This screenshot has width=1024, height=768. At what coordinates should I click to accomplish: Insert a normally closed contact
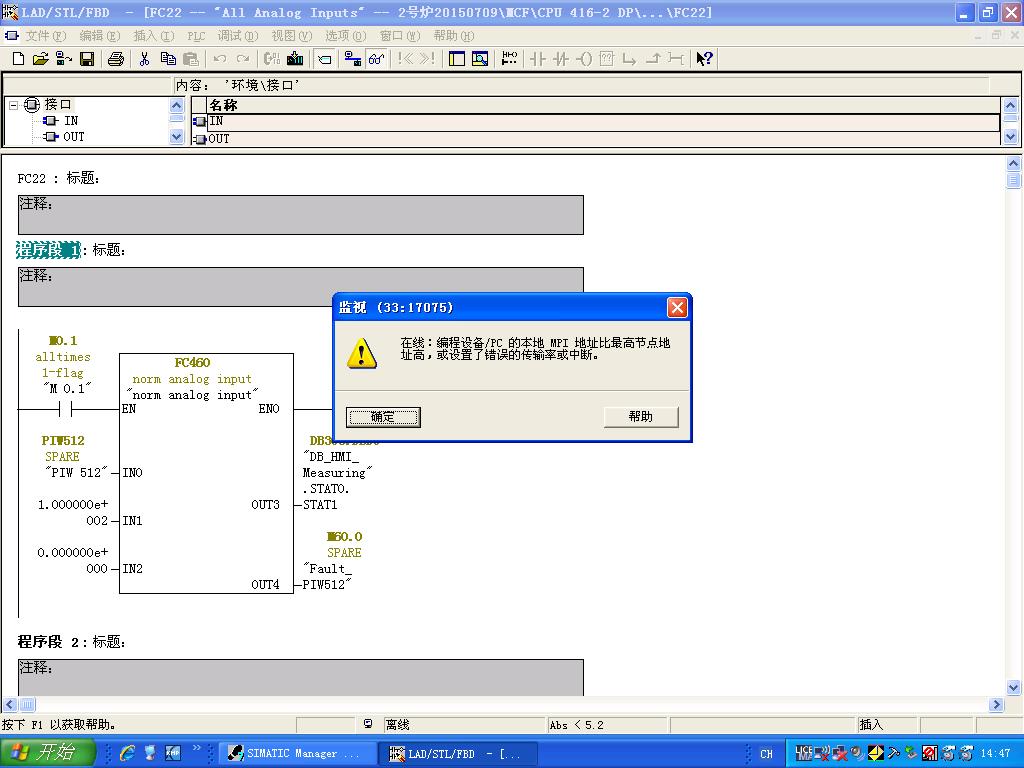(x=560, y=59)
